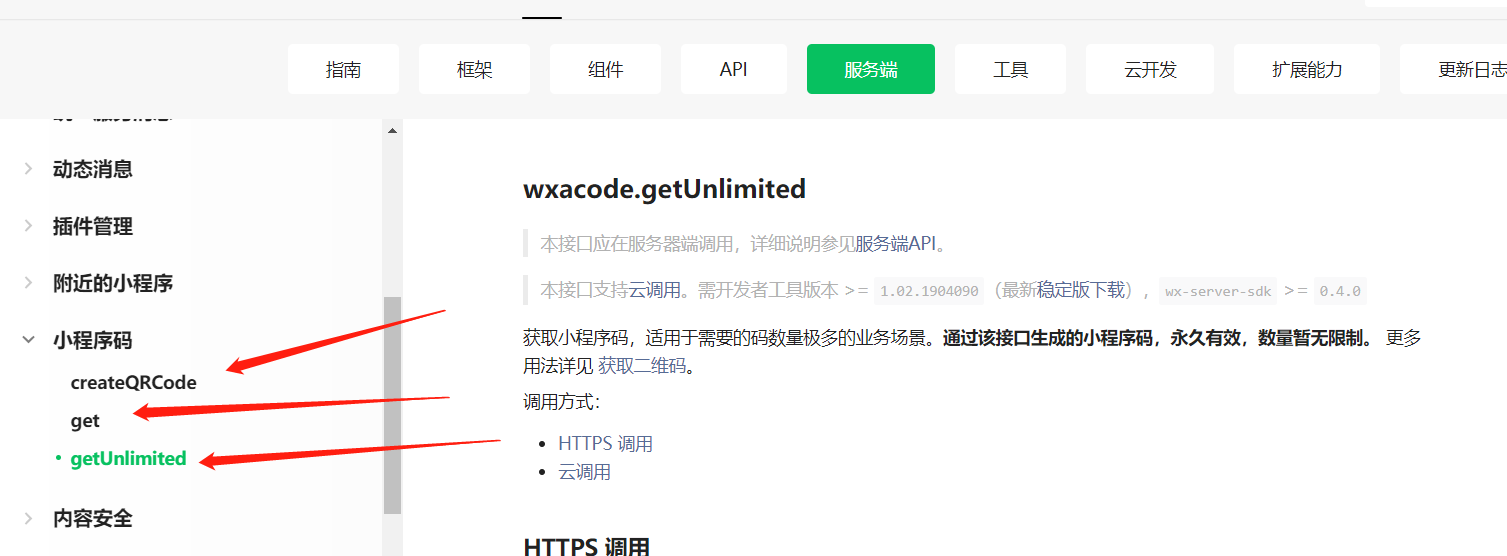Image resolution: width=1507 pixels, height=556 pixels.
Task: Switch to the 指南 tab
Action: tap(343, 70)
